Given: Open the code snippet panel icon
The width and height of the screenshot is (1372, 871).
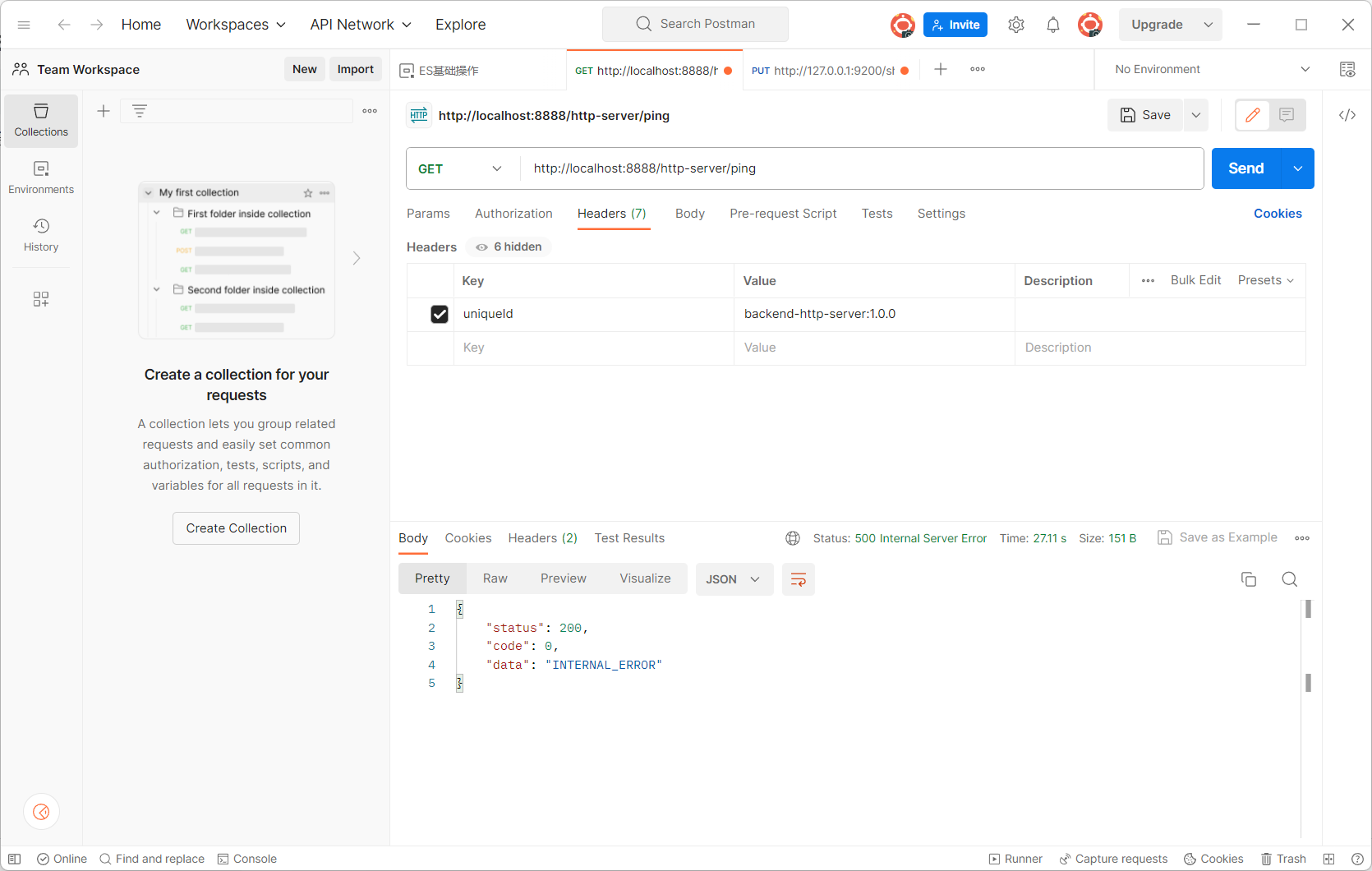Looking at the screenshot, I should (1347, 115).
